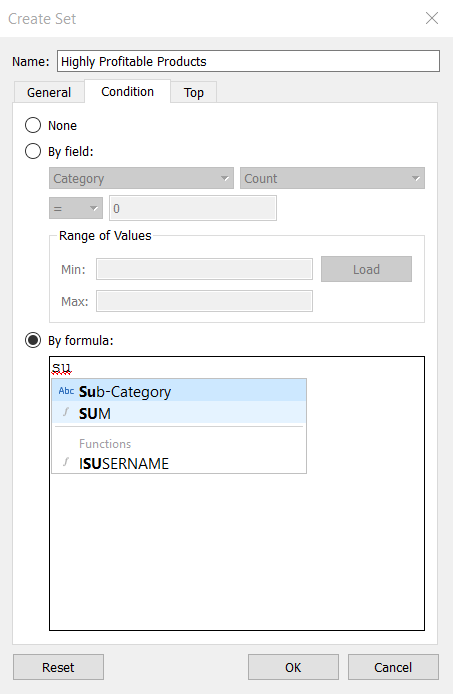Click the function icon next to SUM
The image size is (453, 694).
tap(66, 413)
